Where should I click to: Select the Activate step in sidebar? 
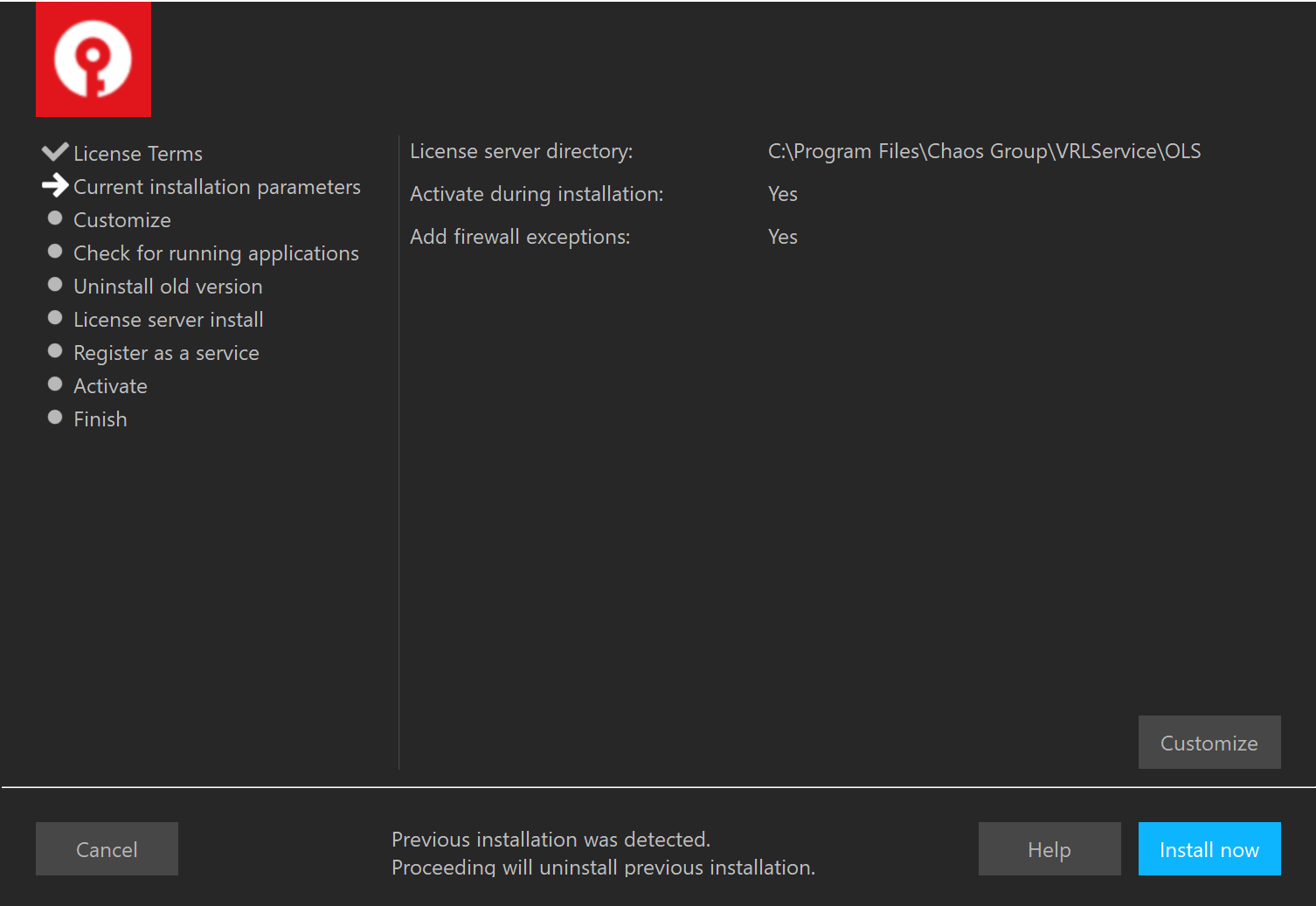(x=110, y=385)
